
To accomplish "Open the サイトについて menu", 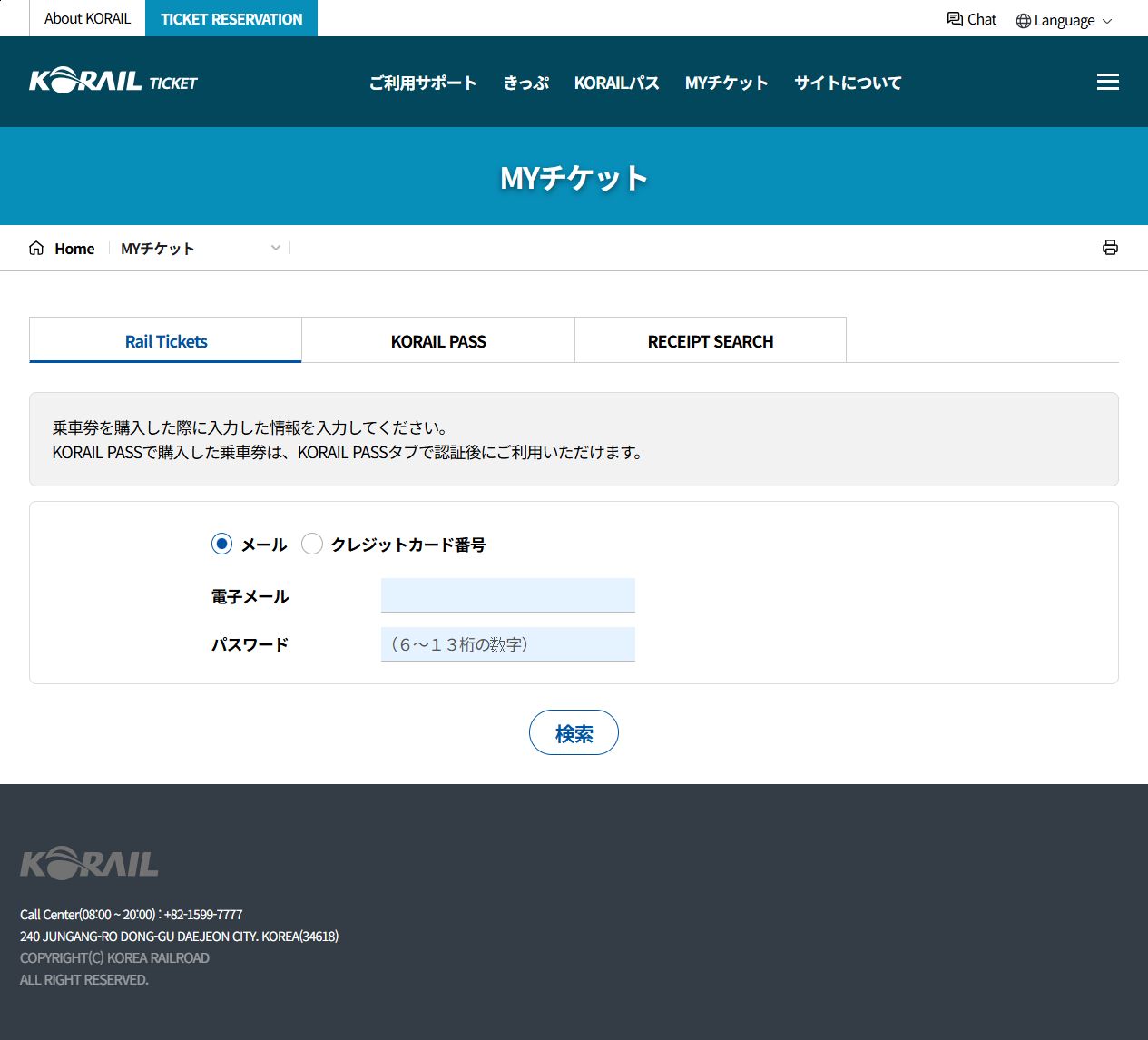I will pyautogui.click(x=849, y=83).
